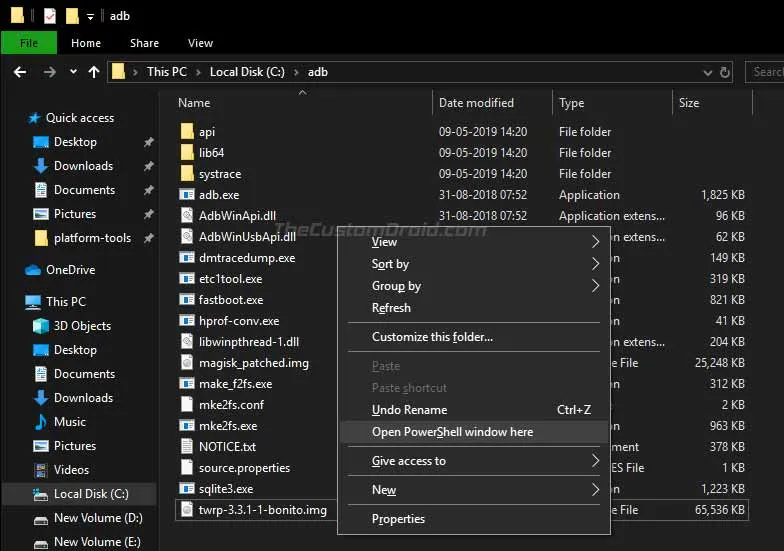Screen dimensions: 784x551
Task: Open Group by submenu in context menu
Action: 474,286
